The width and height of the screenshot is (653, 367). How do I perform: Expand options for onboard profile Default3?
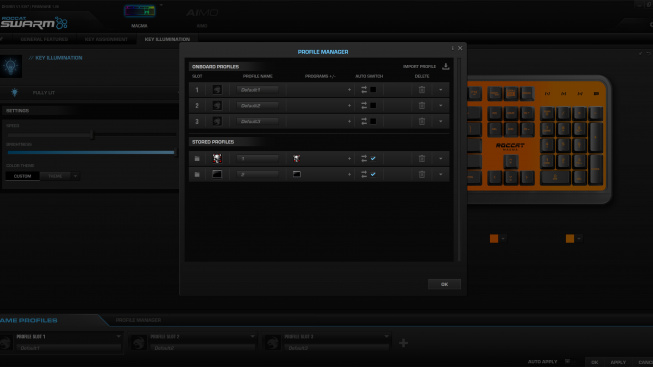(441, 121)
